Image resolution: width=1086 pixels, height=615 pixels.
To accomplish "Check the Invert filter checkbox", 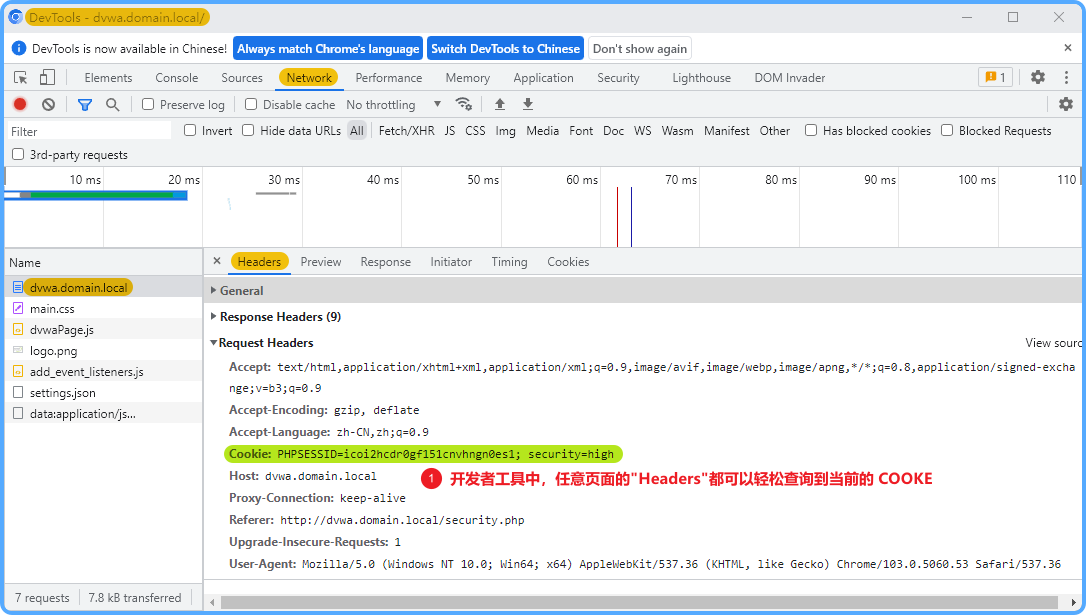I will [x=190, y=130].
